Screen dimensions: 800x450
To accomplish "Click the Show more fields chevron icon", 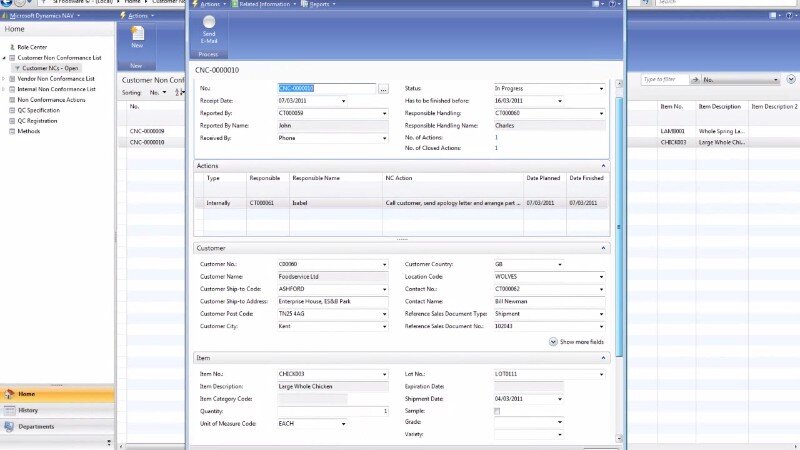I will [x=553, y=341].
